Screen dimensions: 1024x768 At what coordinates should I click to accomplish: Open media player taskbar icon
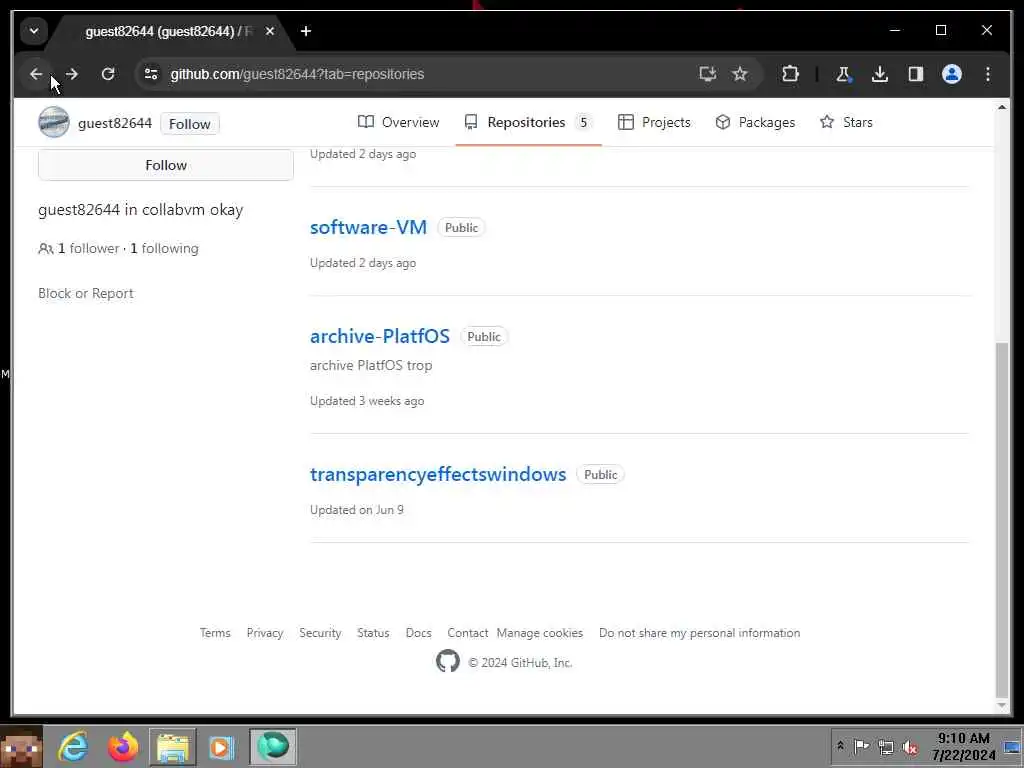point(222,746)
